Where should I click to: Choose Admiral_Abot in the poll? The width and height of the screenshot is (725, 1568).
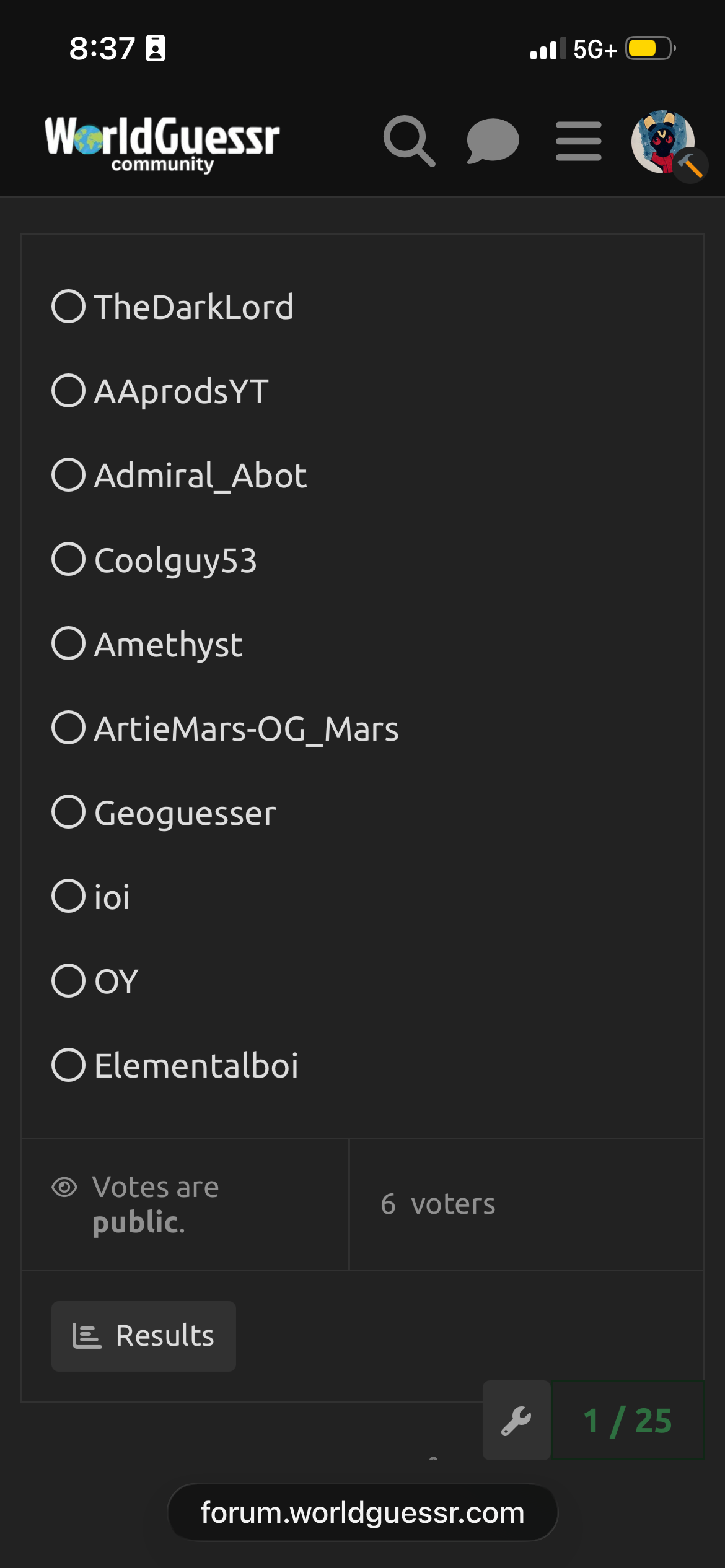point(69,475)
